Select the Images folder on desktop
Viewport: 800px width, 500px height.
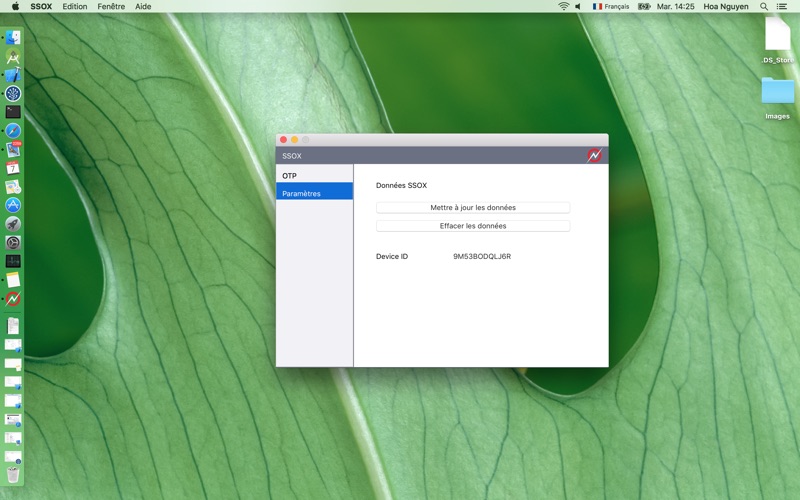point(778,98)
